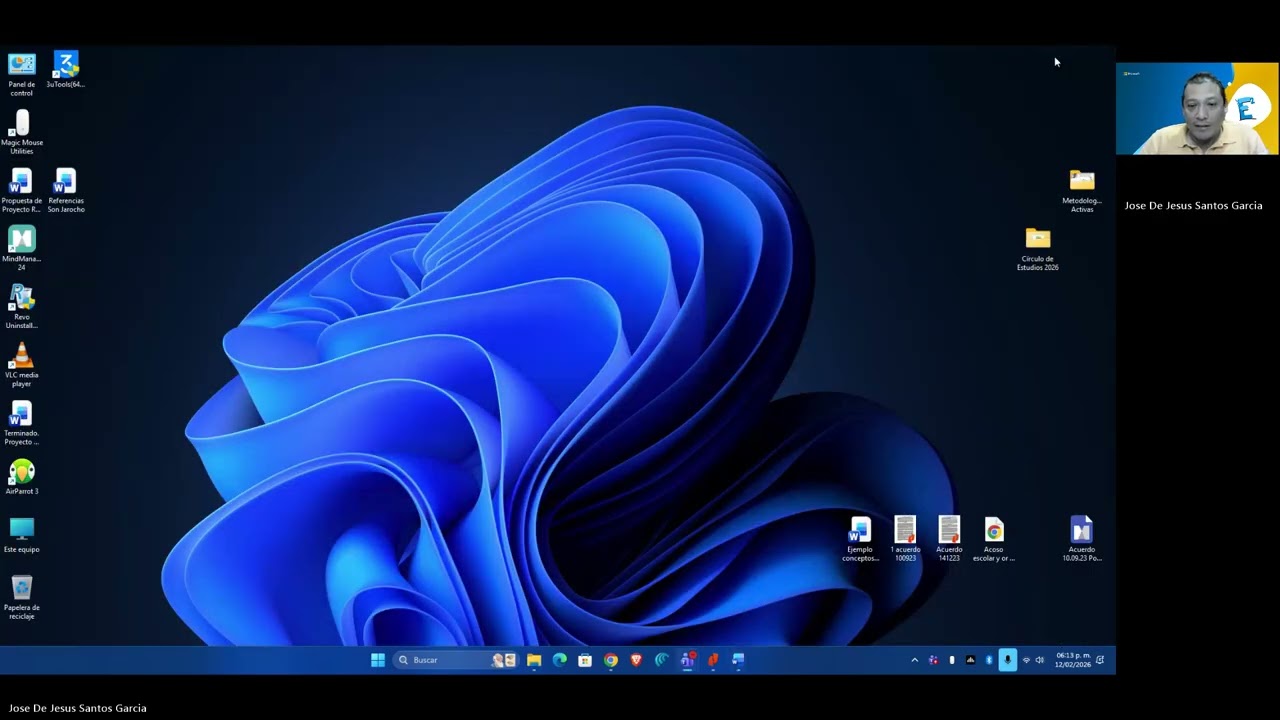Open the notifications bell icon
This screenshot has width=1280, height=720.
[1100, 660]
